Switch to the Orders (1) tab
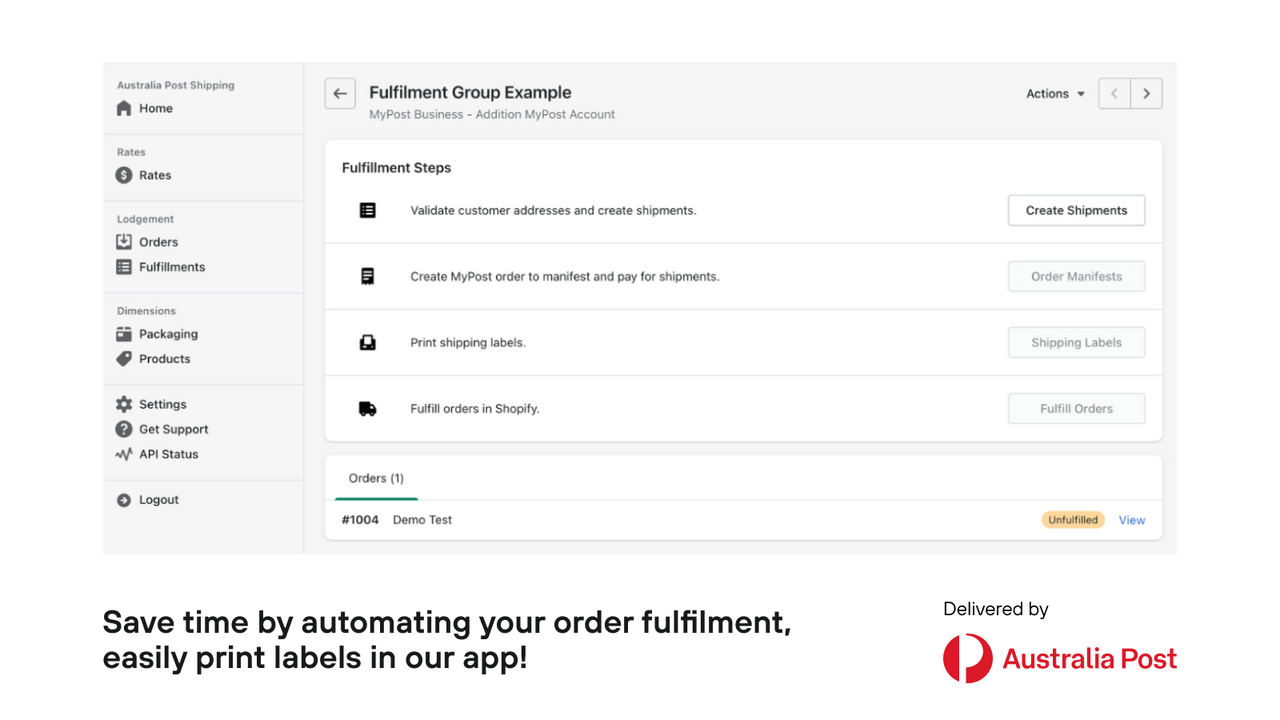This screenshot has width=1280, height=720. pos(376,478)
